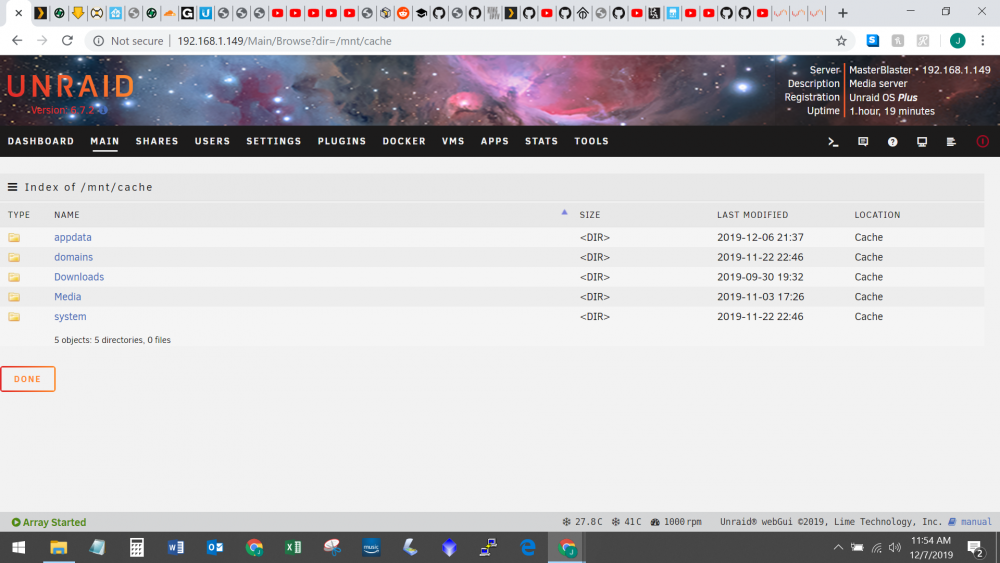The image size is (1000, 563).
Task: View the Not secure site information icon
Action: 98,41
